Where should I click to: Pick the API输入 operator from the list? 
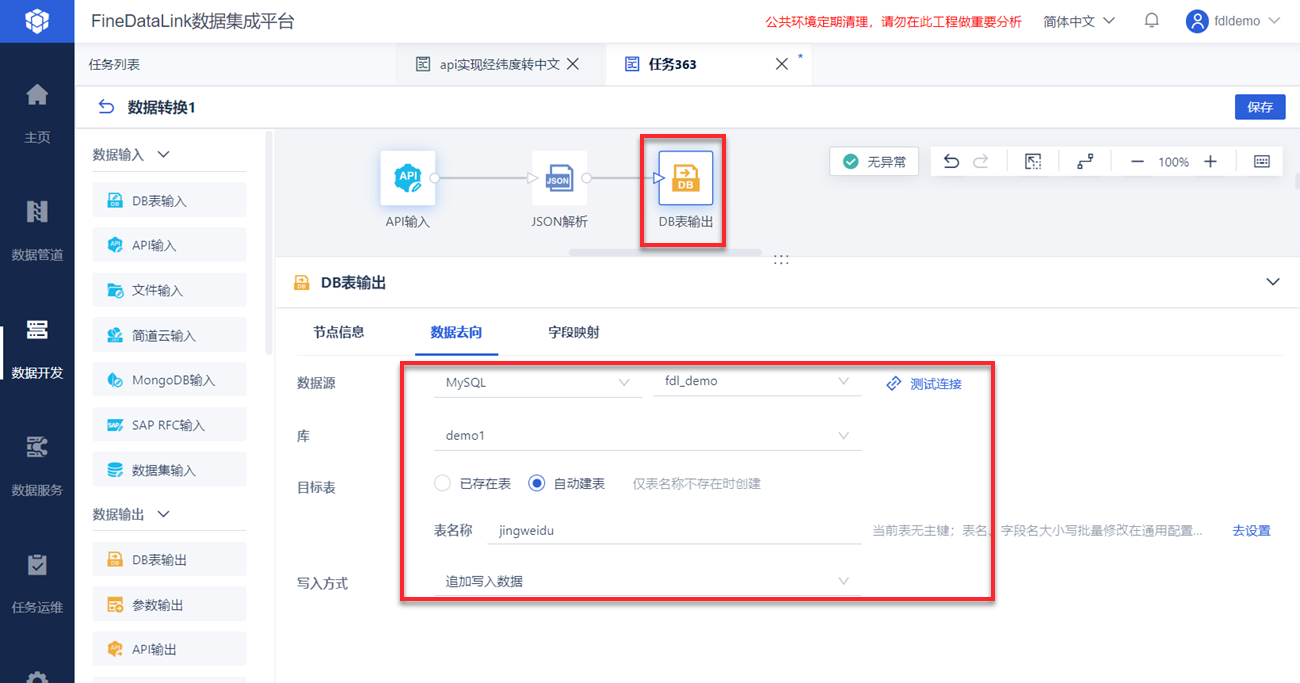[x=169, y=245]
